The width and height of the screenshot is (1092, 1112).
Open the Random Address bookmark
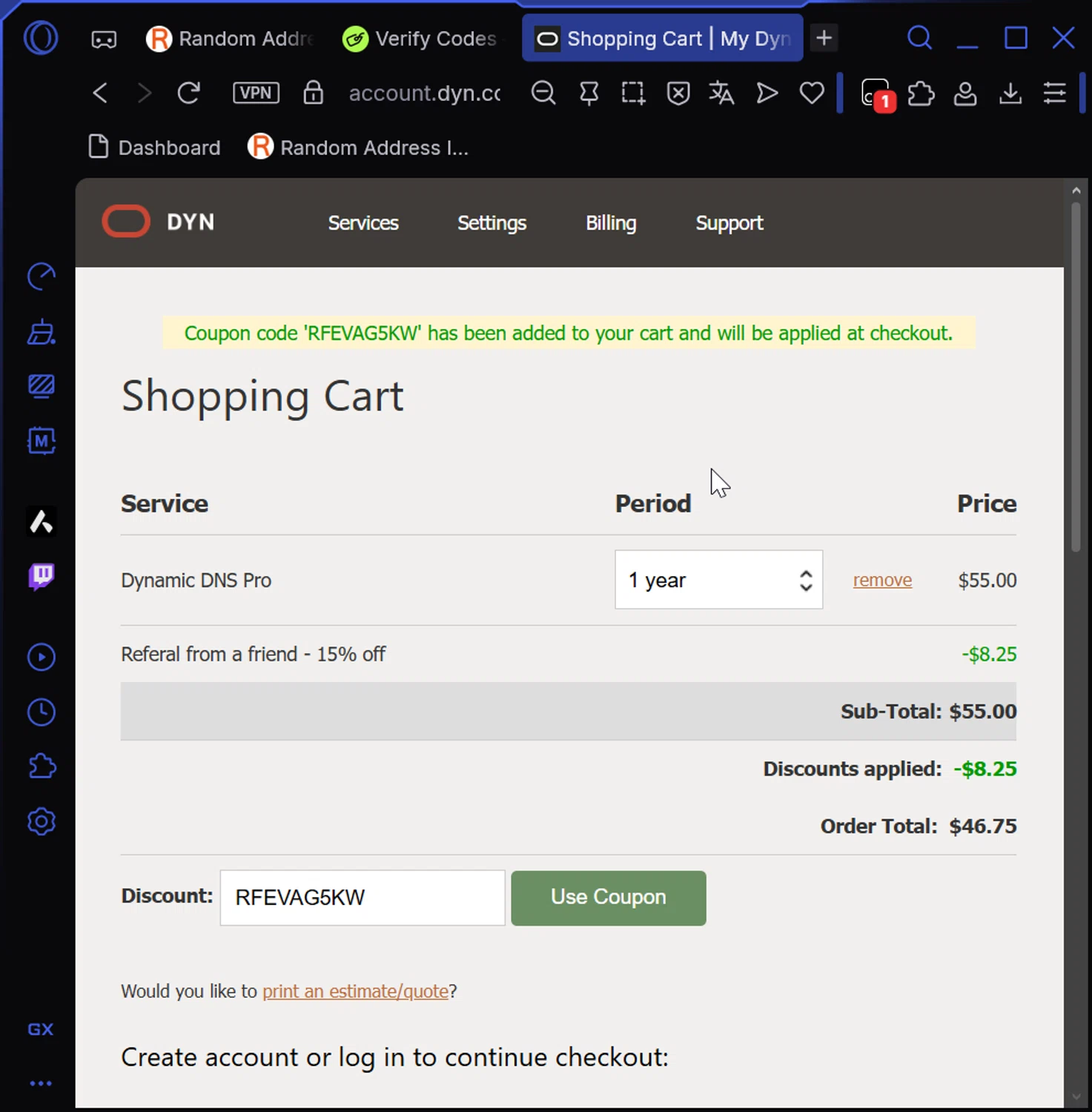click(359, 148)
